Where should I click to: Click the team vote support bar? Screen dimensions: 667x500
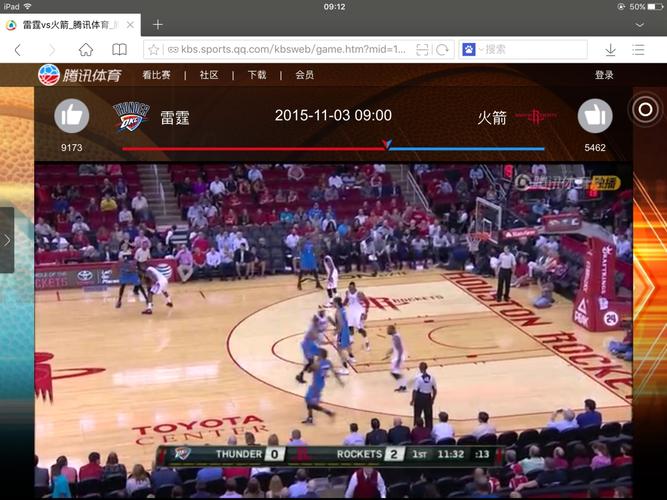point(333,148)
